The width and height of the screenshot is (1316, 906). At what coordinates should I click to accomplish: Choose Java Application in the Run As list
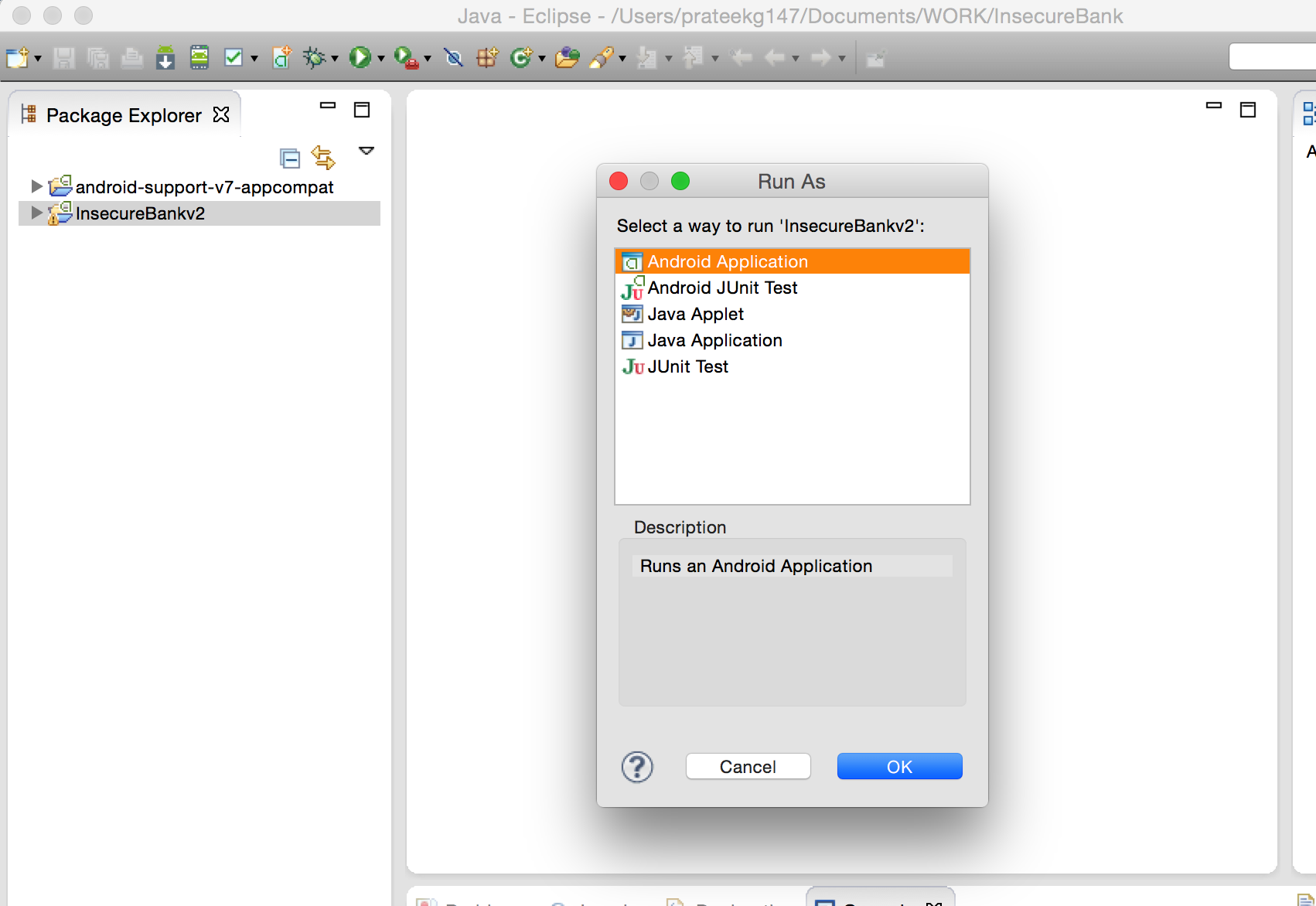tap(793, 340)
